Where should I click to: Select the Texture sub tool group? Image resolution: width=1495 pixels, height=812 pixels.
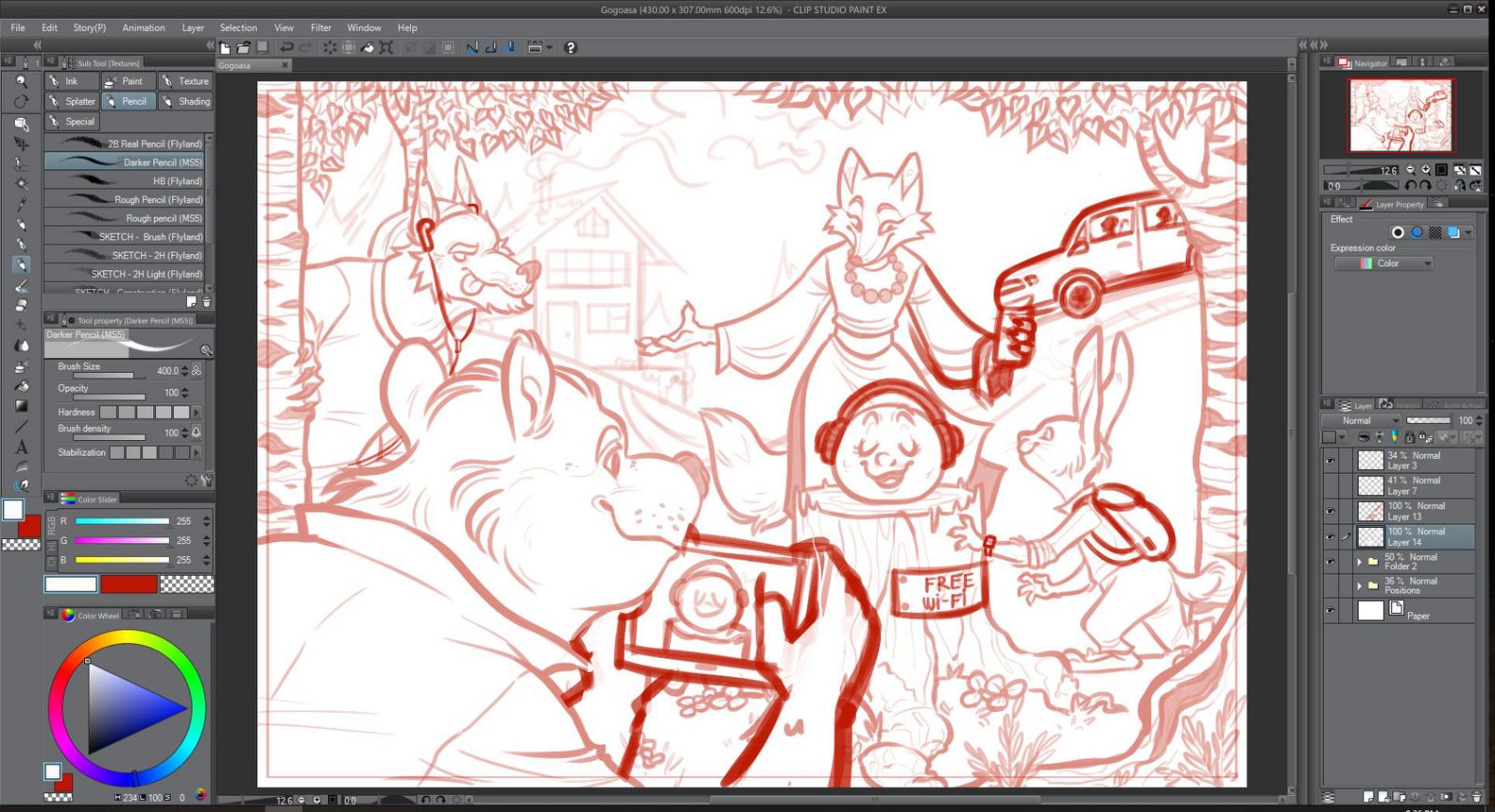point(185,81)
